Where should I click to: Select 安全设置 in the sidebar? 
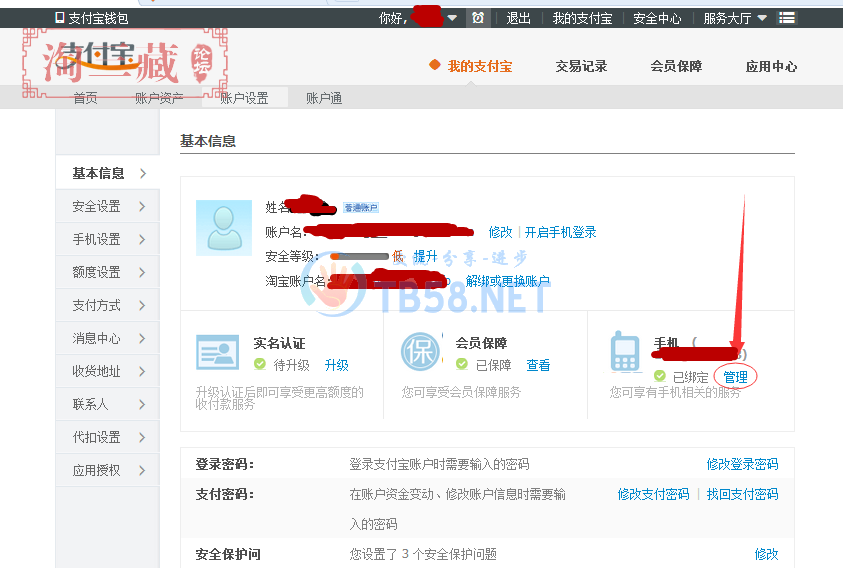click(108, 207)
